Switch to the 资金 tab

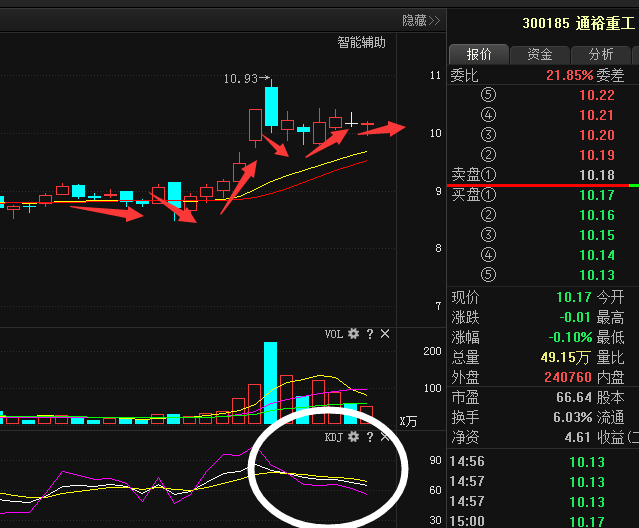[540, 54]
